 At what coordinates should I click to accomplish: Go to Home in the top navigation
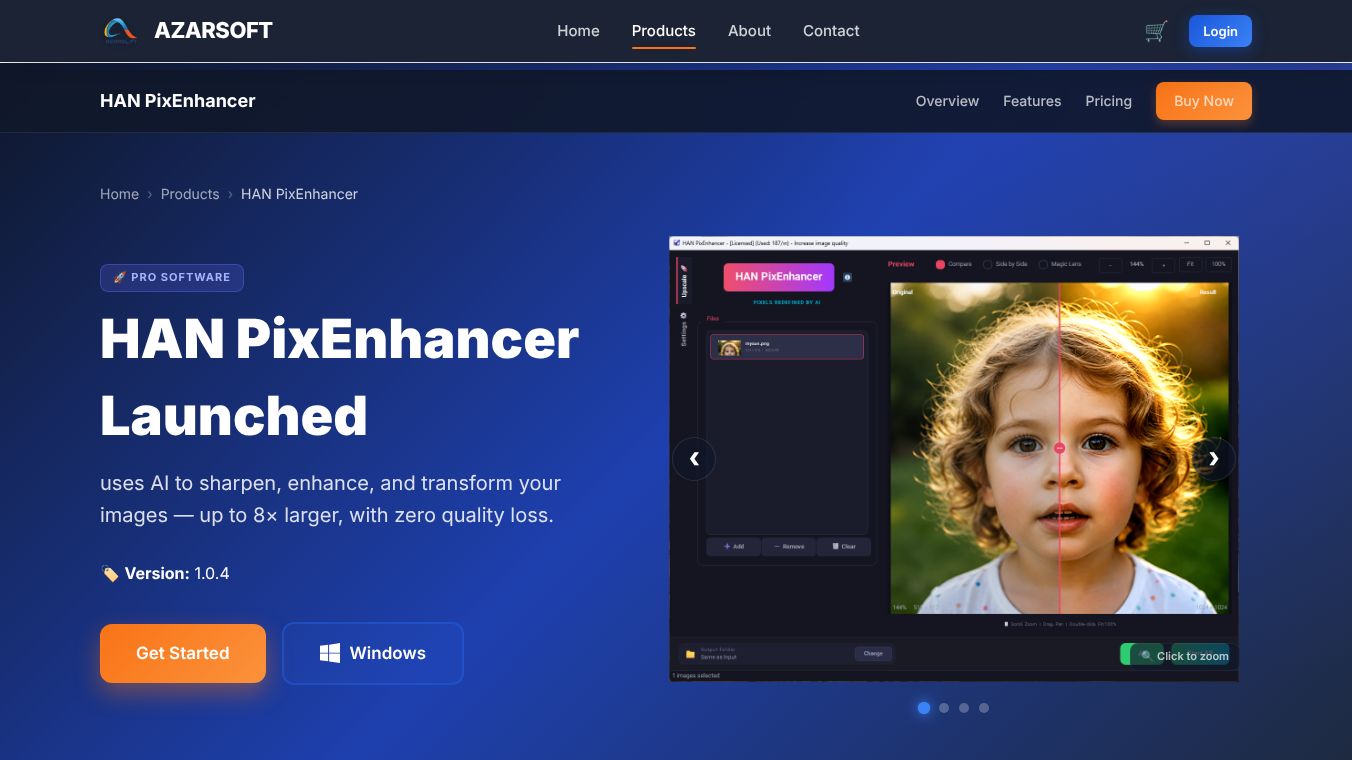pyautogui.click(x=578, y=31)
